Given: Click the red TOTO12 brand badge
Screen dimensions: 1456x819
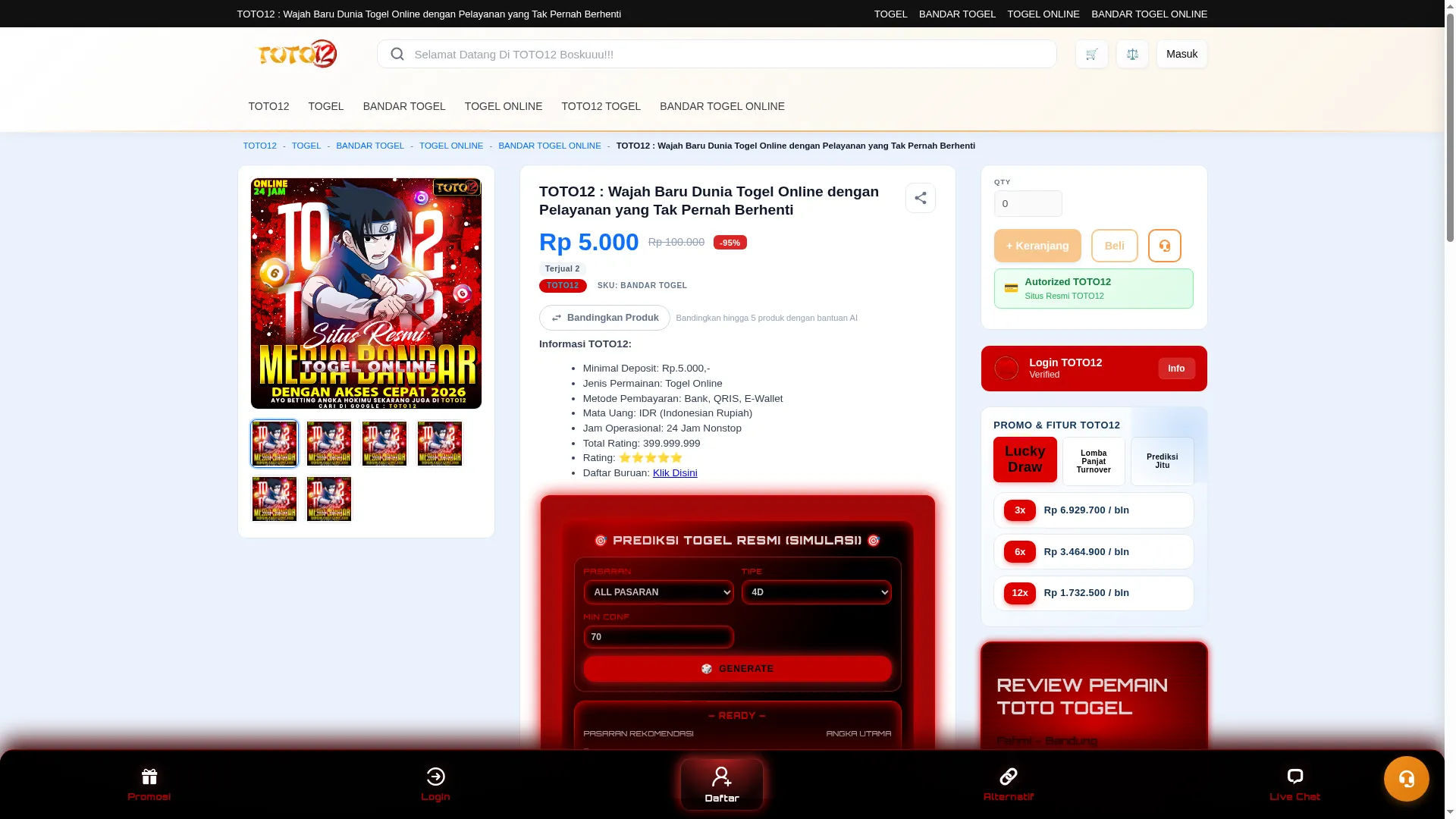Looking at the screenshot, I should tap(563, 286).
